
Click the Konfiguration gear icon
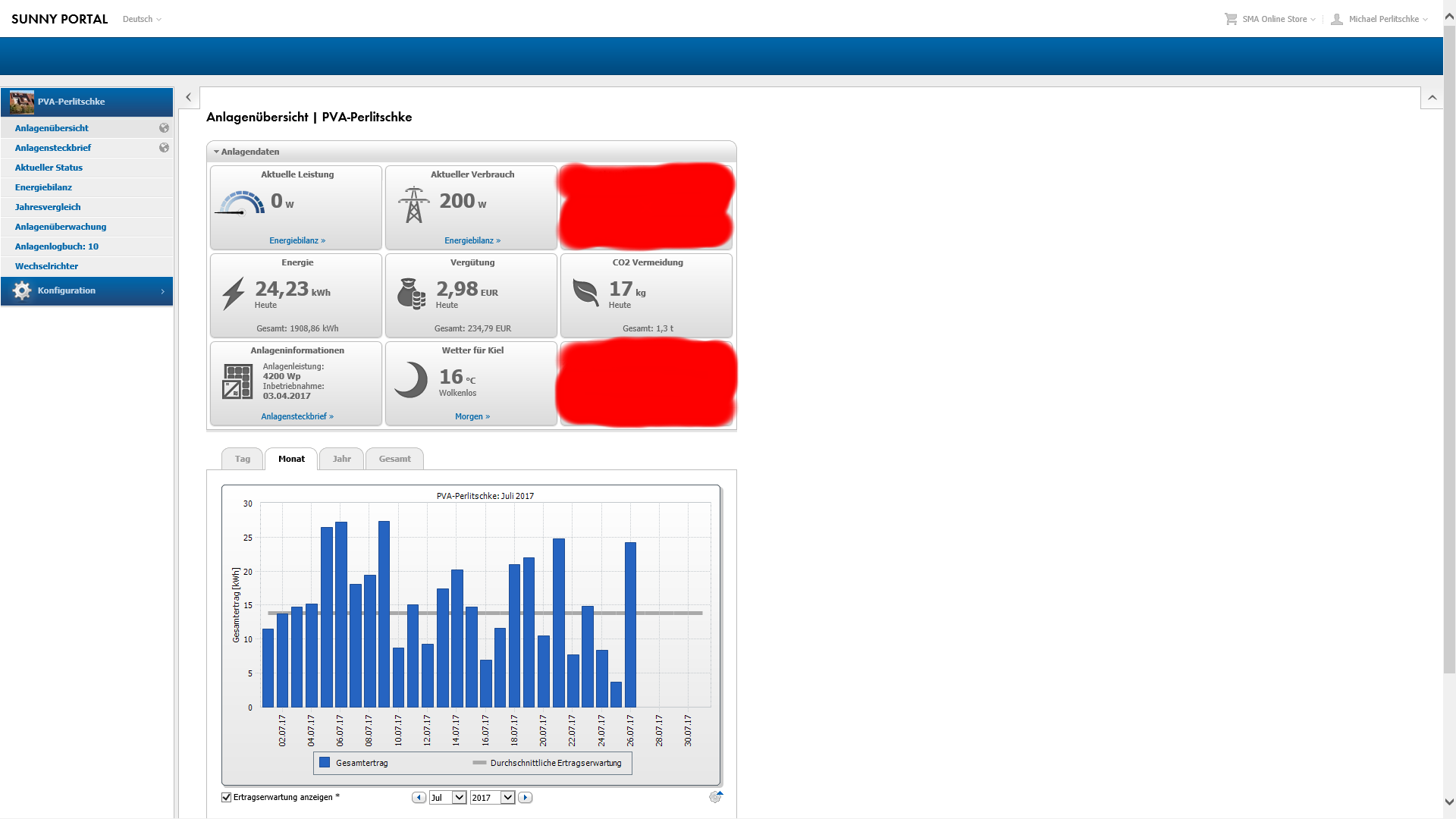click(22, 291)
